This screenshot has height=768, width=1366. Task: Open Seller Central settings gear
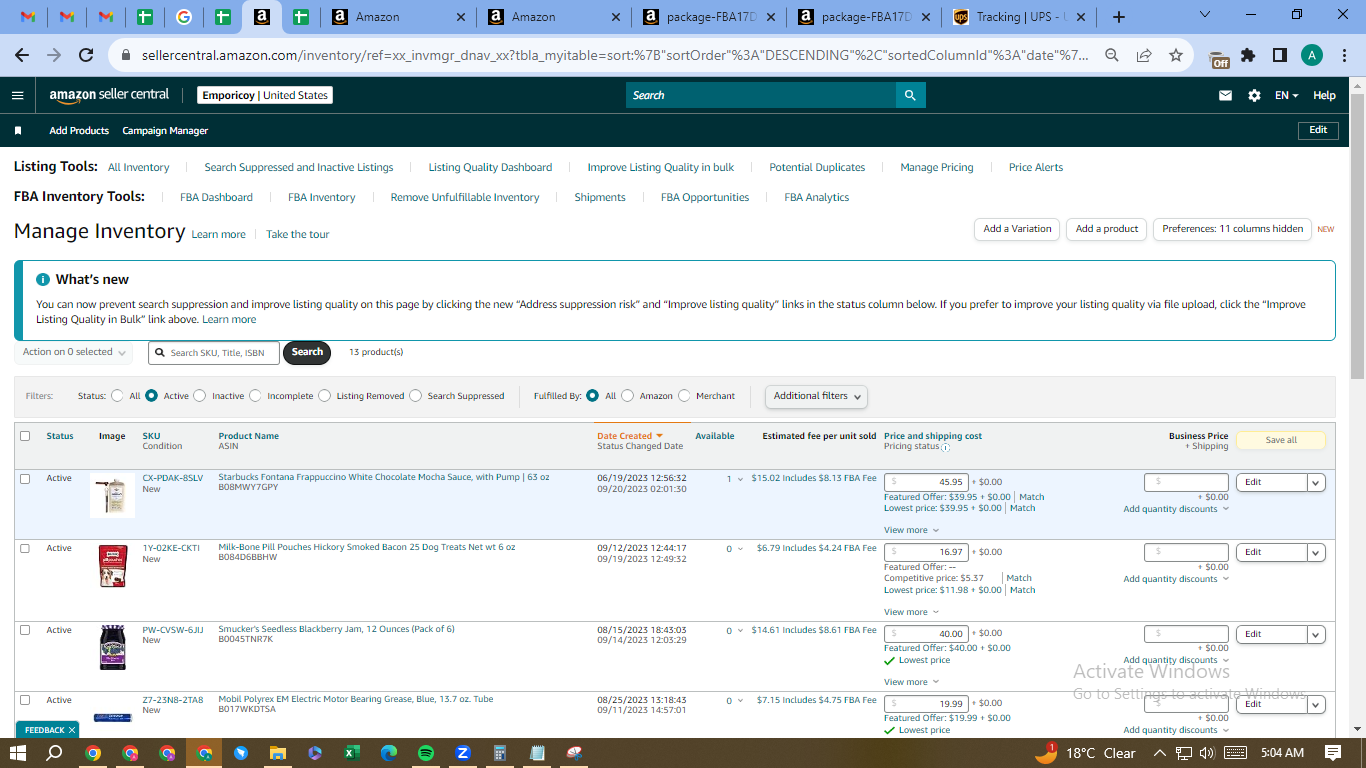coord(1254,95)
